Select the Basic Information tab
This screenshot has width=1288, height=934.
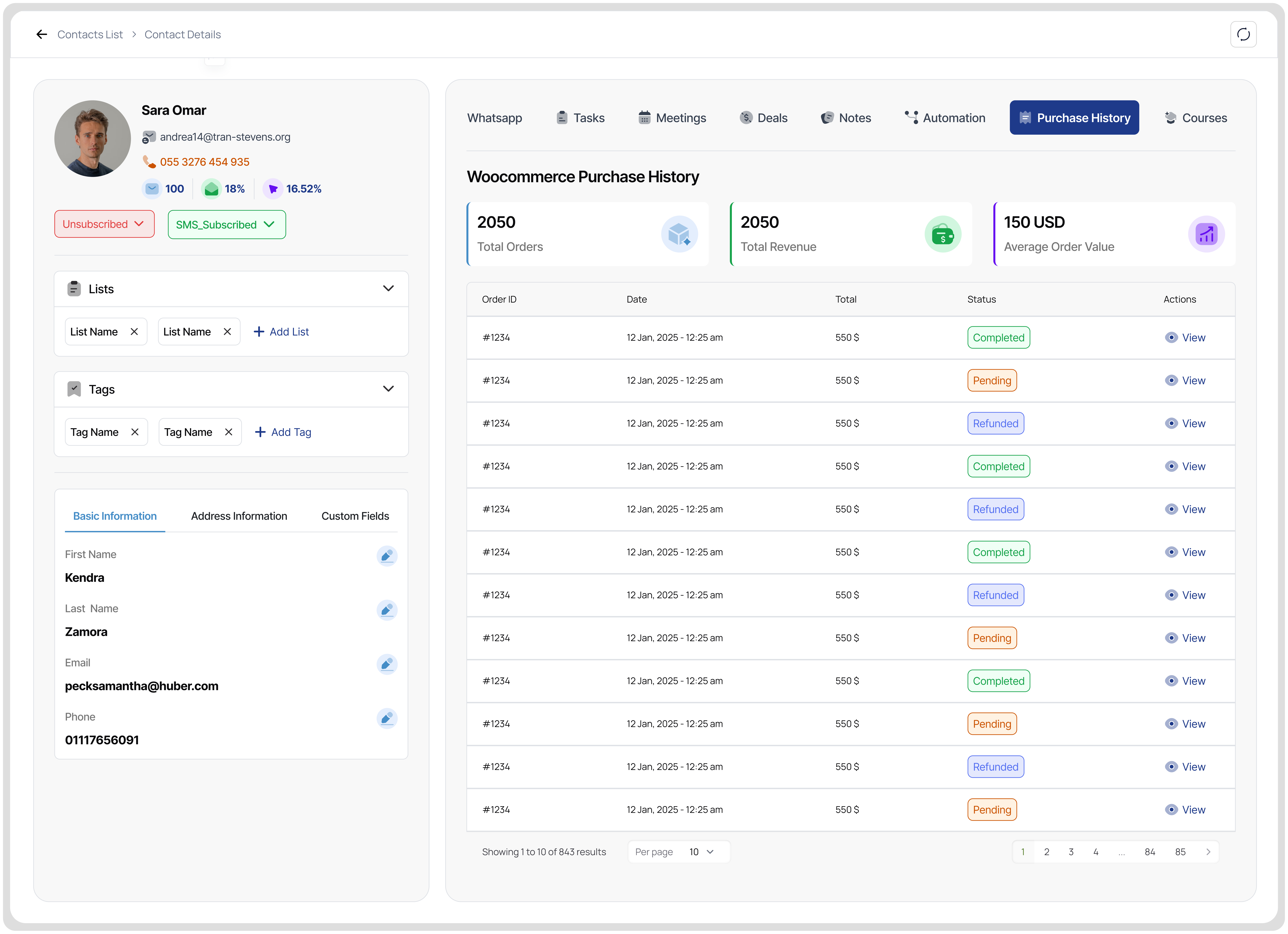[x=115, y=516]
